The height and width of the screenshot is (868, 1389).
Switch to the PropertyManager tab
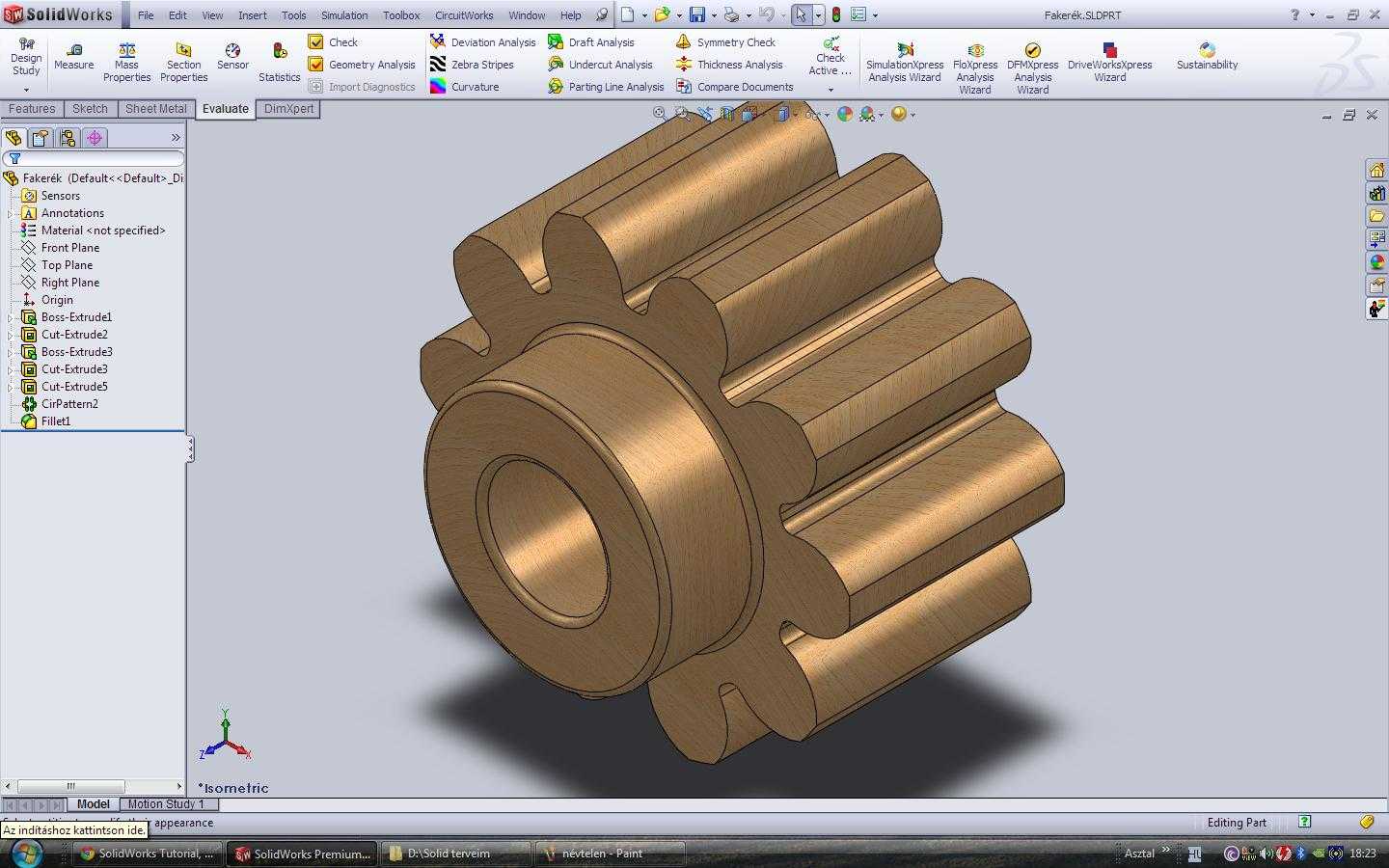(41, 138)
